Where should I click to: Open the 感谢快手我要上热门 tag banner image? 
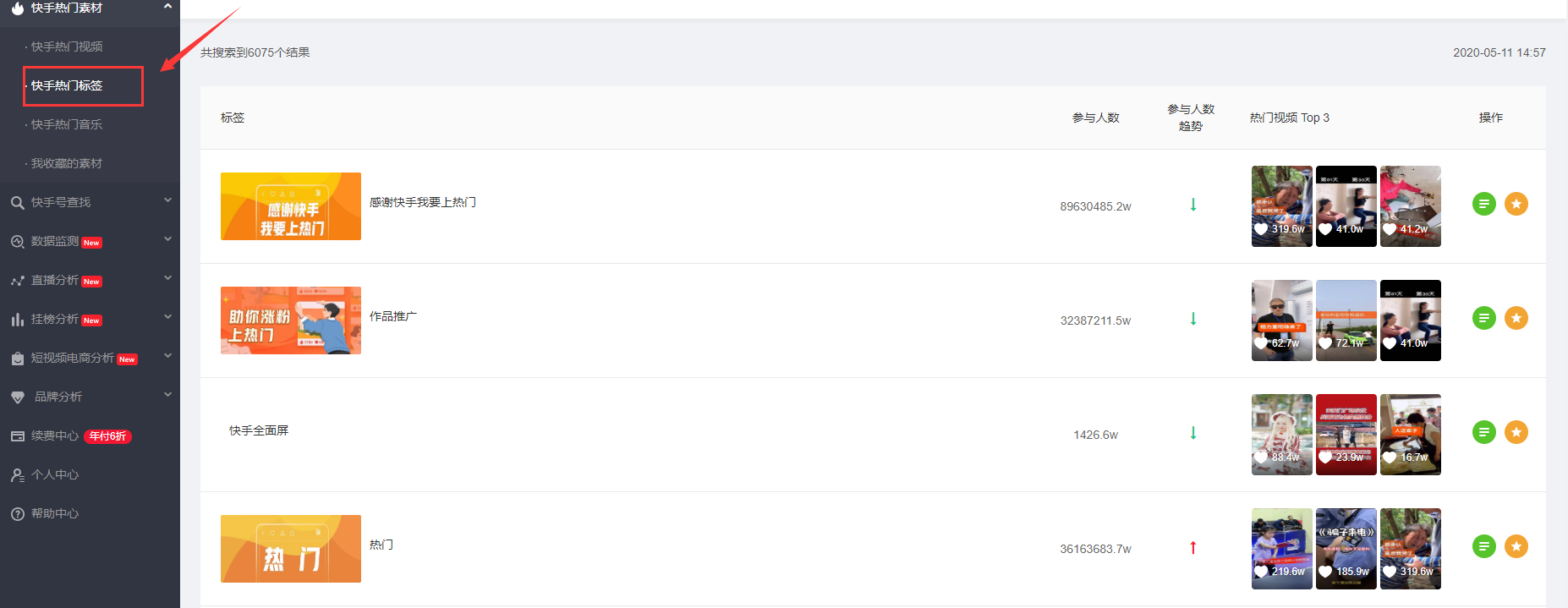[291, 206]
